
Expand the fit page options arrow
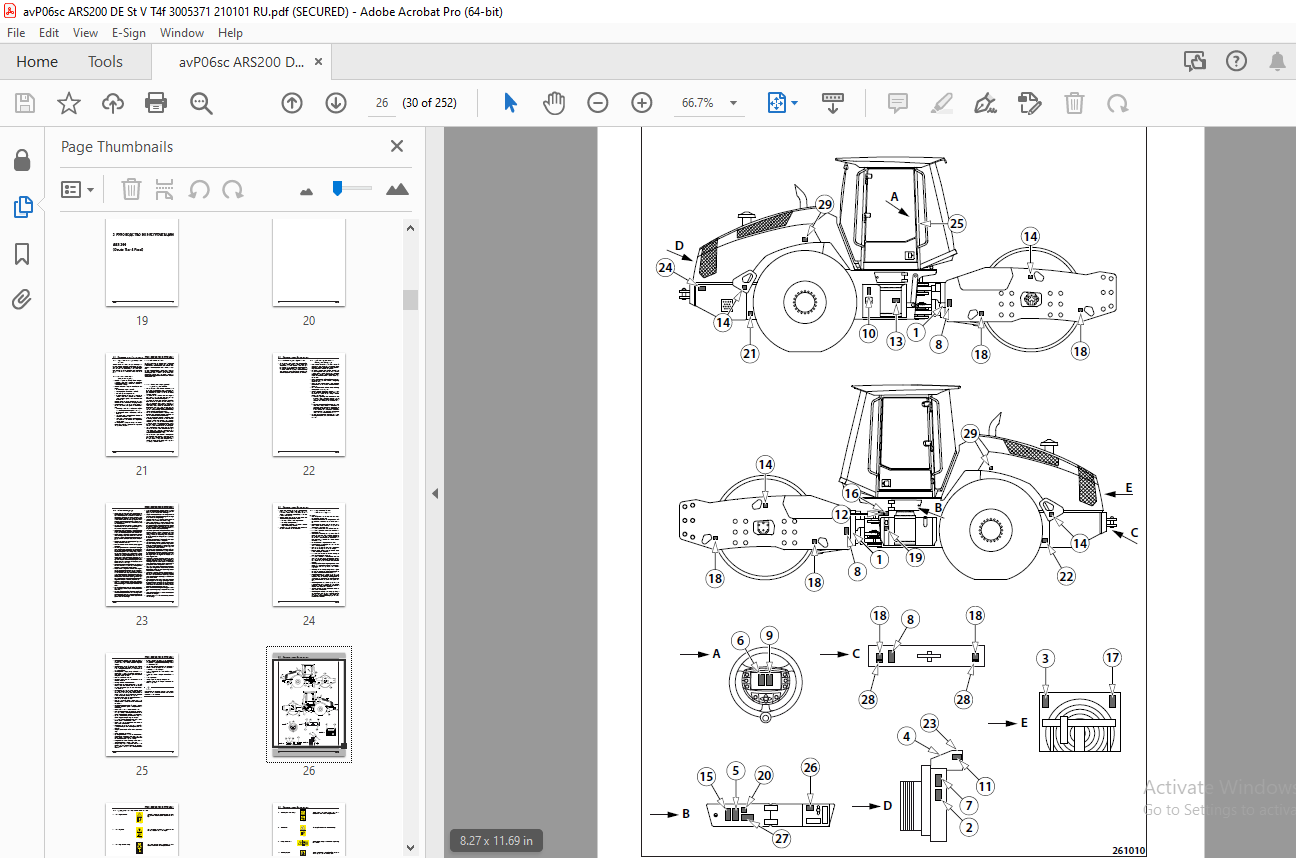tap(795, 103)
